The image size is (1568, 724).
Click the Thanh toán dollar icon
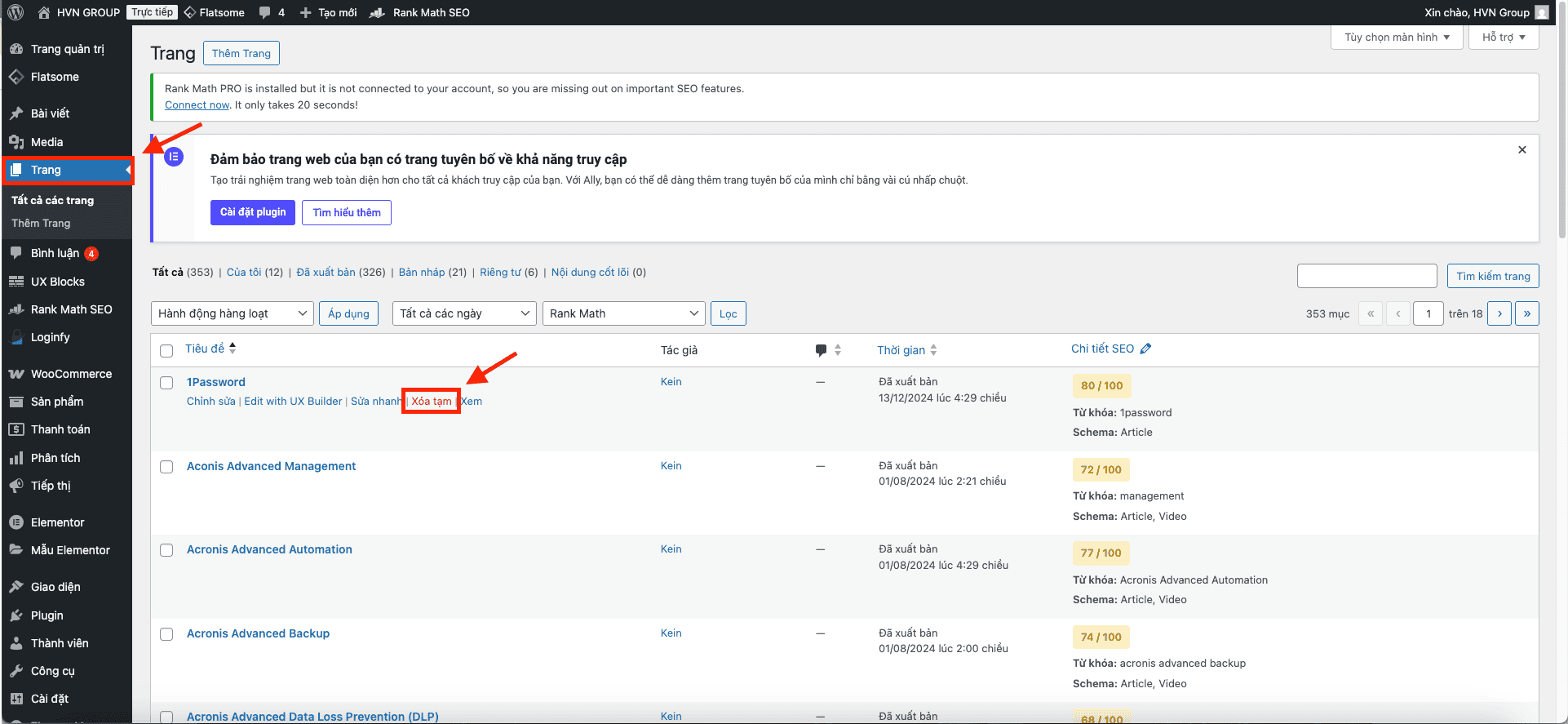click(16, 429)
